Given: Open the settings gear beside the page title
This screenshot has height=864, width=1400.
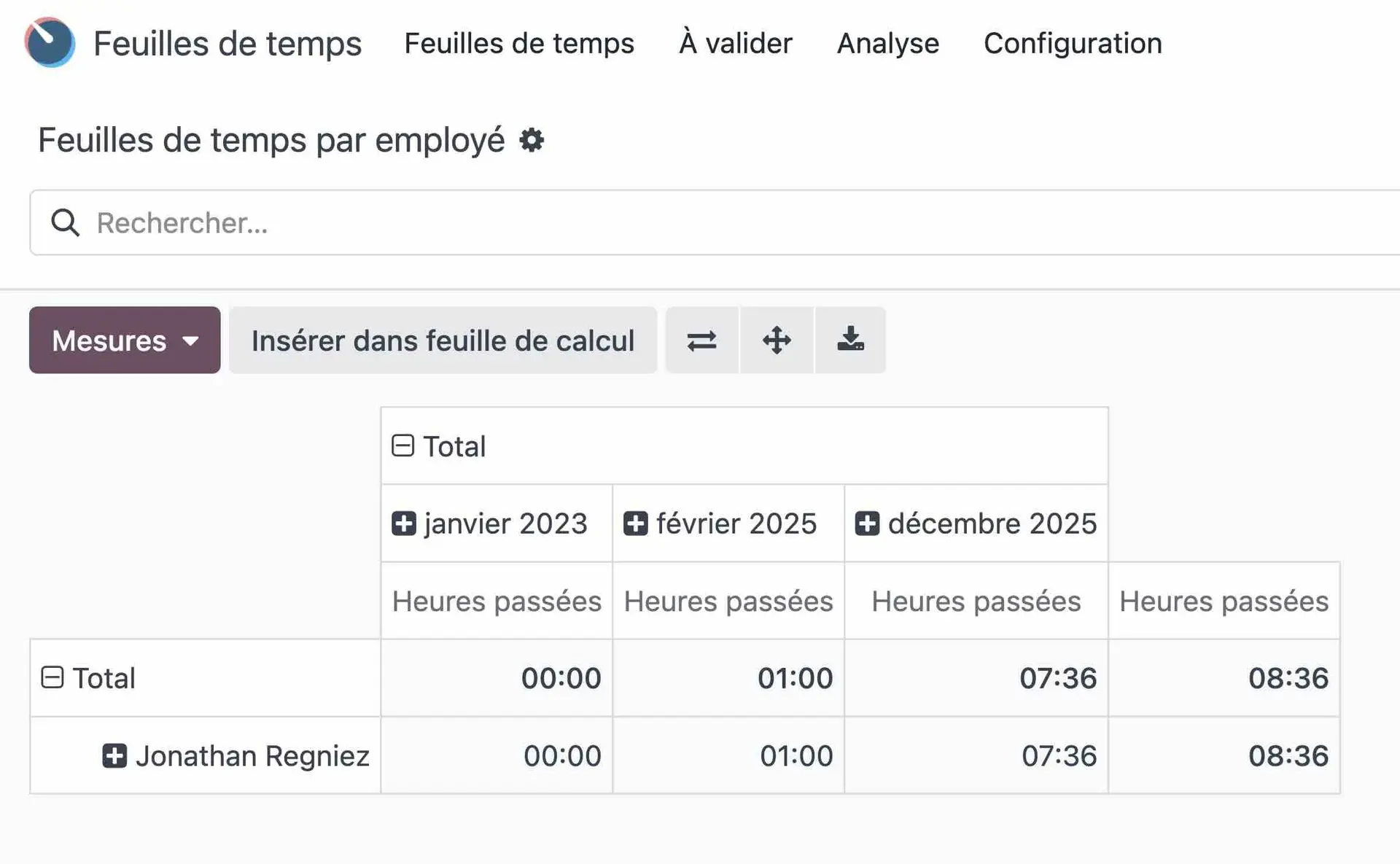Looking at the screenshot, I should (x=532, y=140).
